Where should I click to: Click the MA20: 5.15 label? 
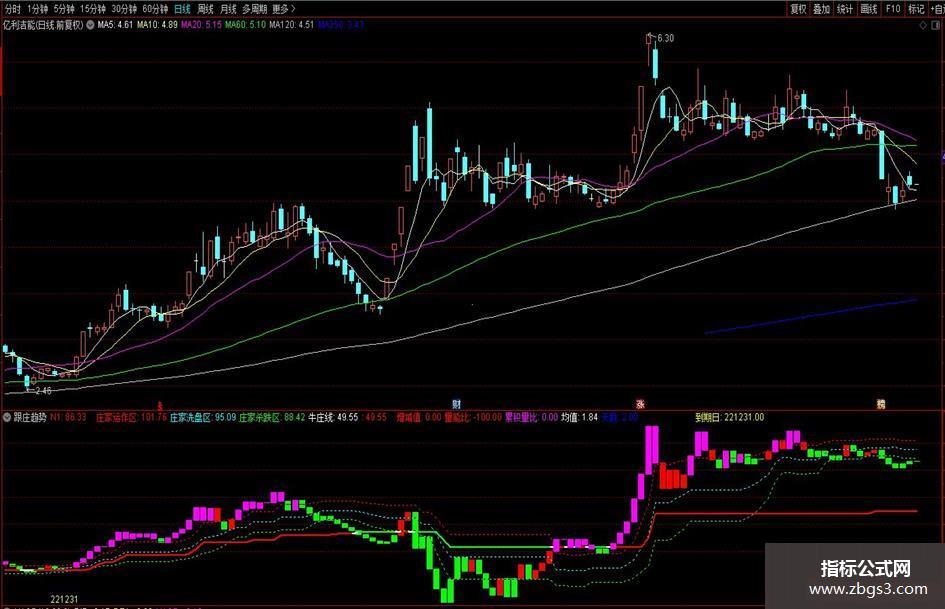pos(201,25)
